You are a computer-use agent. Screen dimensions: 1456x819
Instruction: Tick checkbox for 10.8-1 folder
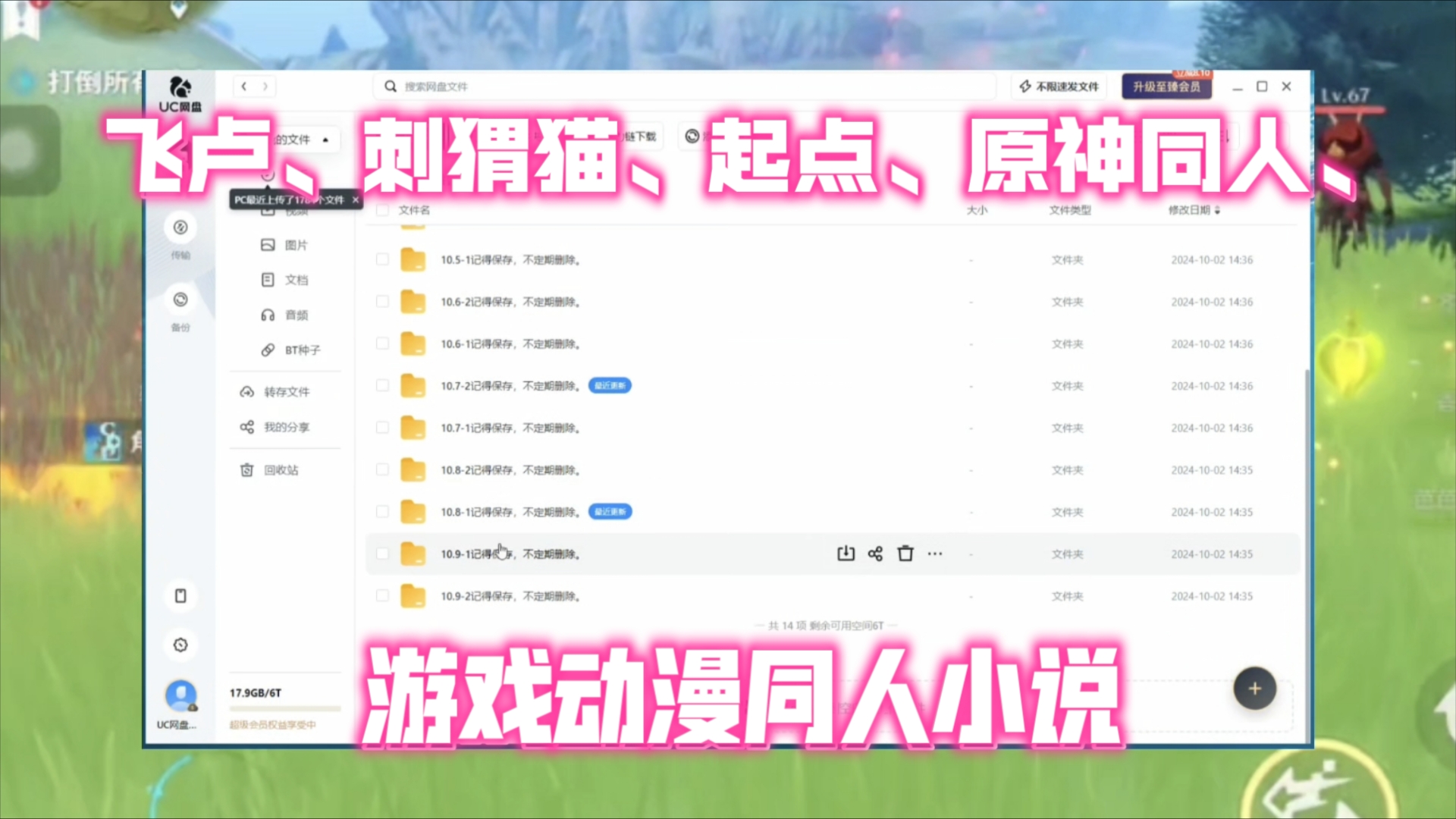(382, 512)
